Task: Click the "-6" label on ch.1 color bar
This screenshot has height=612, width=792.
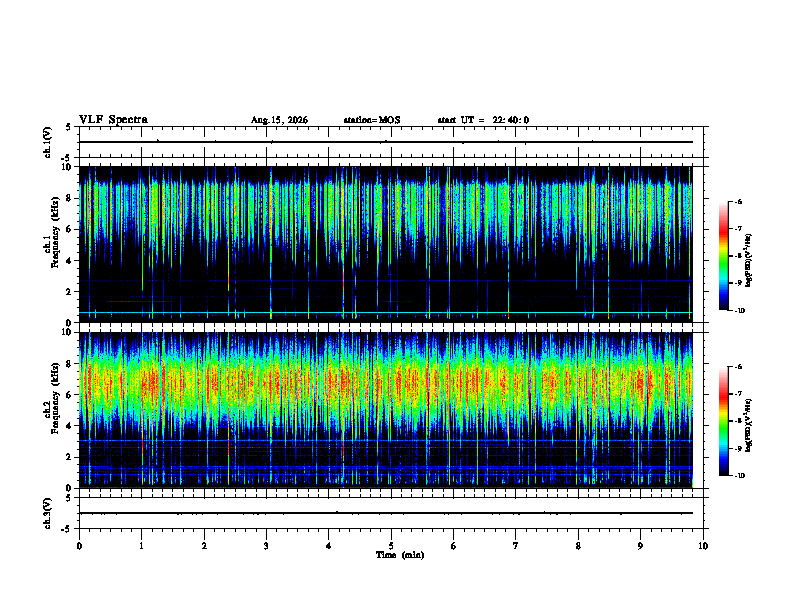Action: click(739, 201)
